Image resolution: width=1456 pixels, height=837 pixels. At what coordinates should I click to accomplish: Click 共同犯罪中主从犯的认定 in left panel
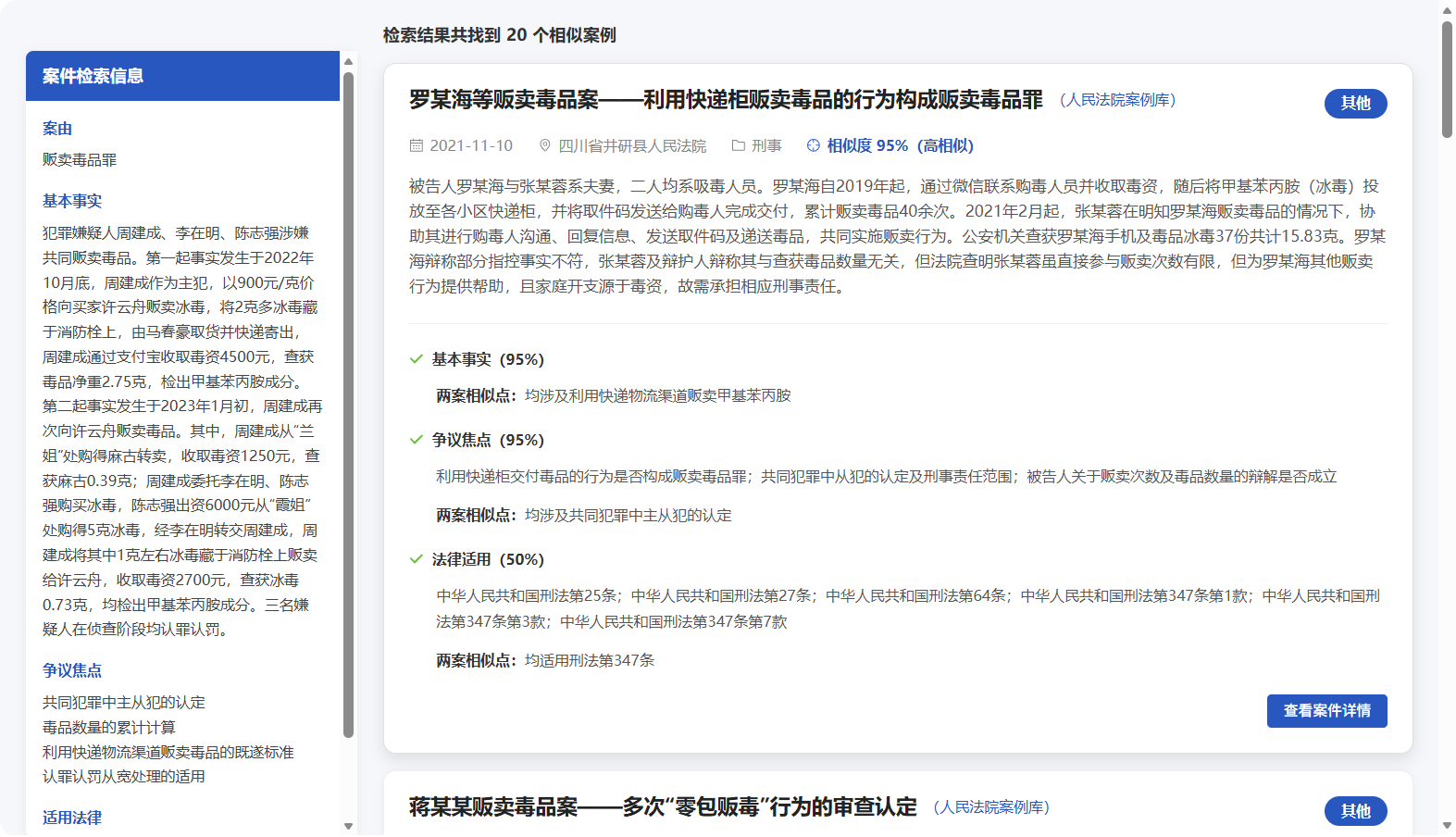(x=124, y=703)
